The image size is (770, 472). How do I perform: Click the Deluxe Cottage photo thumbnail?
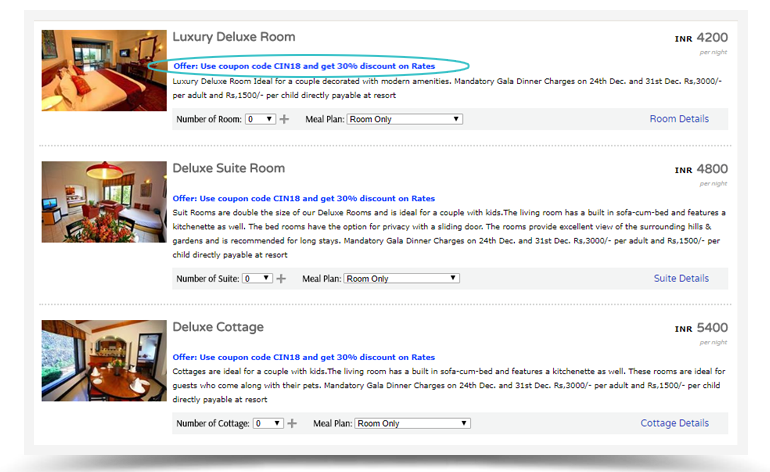click(104, 361)
